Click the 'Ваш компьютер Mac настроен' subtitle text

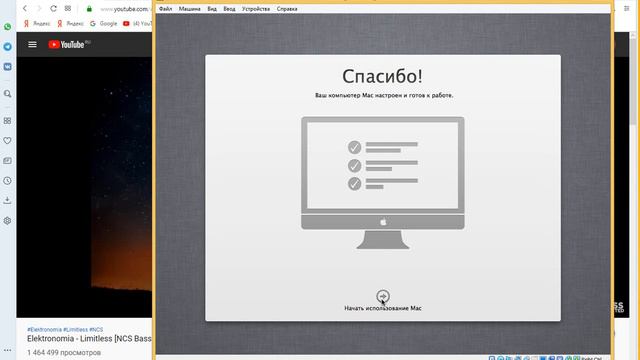pyautogui.click(x=384, y=95)
